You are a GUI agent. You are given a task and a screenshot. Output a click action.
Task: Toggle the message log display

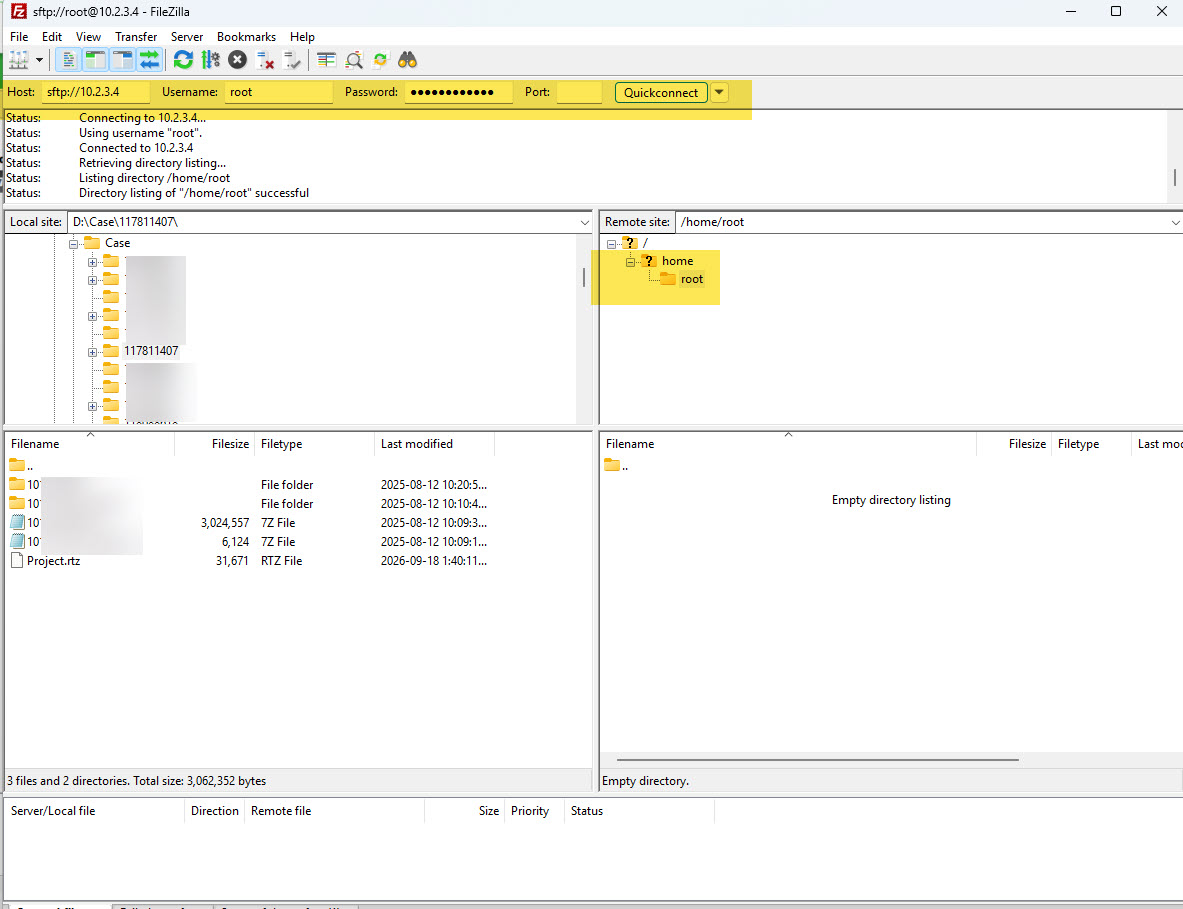click(x=69, y=60)
